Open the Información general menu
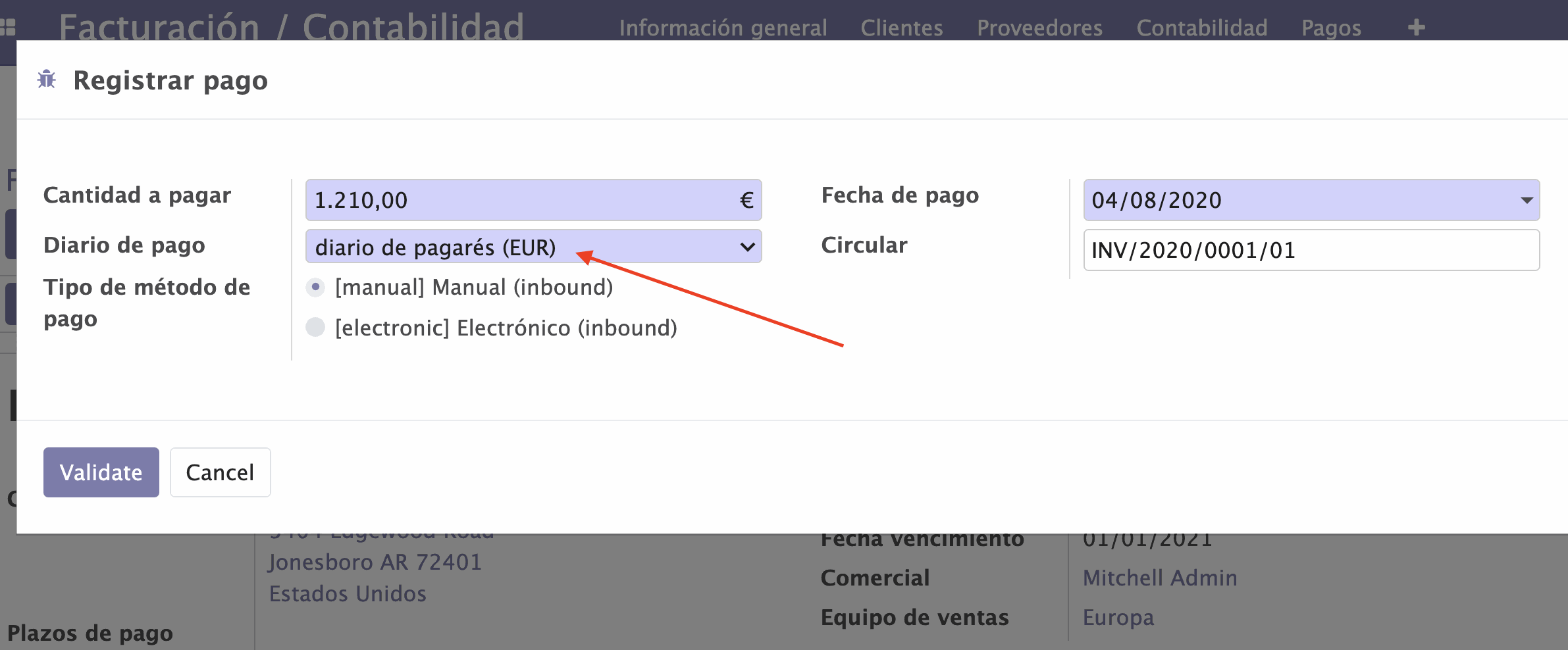 click(x=723, y=28)
